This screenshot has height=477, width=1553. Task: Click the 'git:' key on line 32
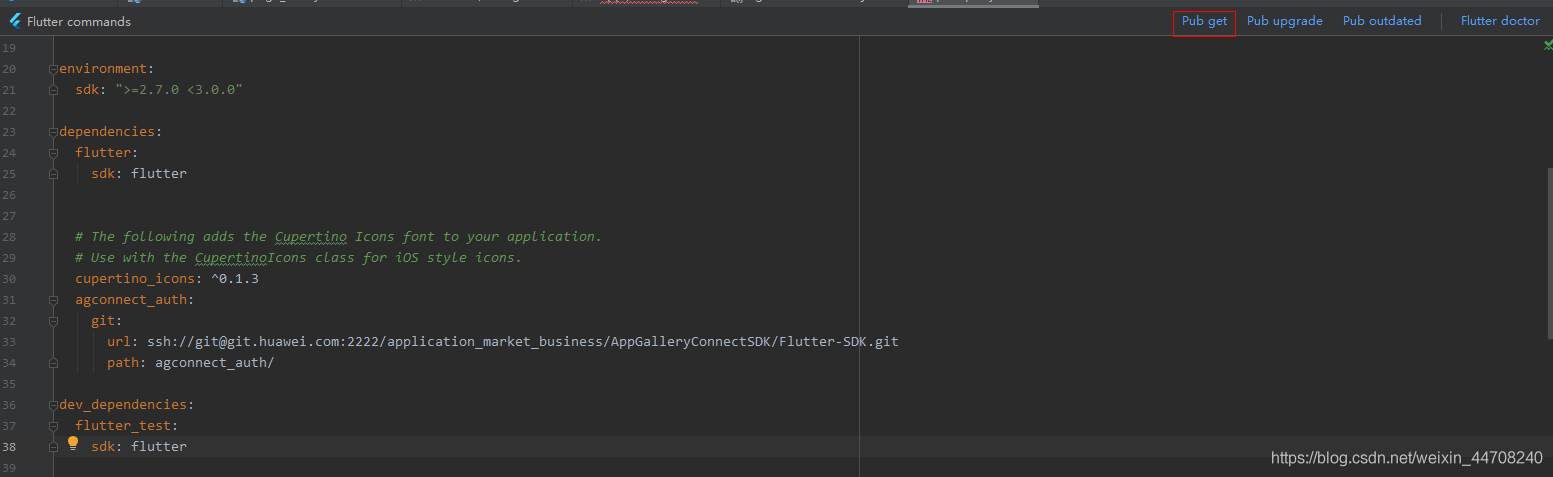(x=107, y=321)
